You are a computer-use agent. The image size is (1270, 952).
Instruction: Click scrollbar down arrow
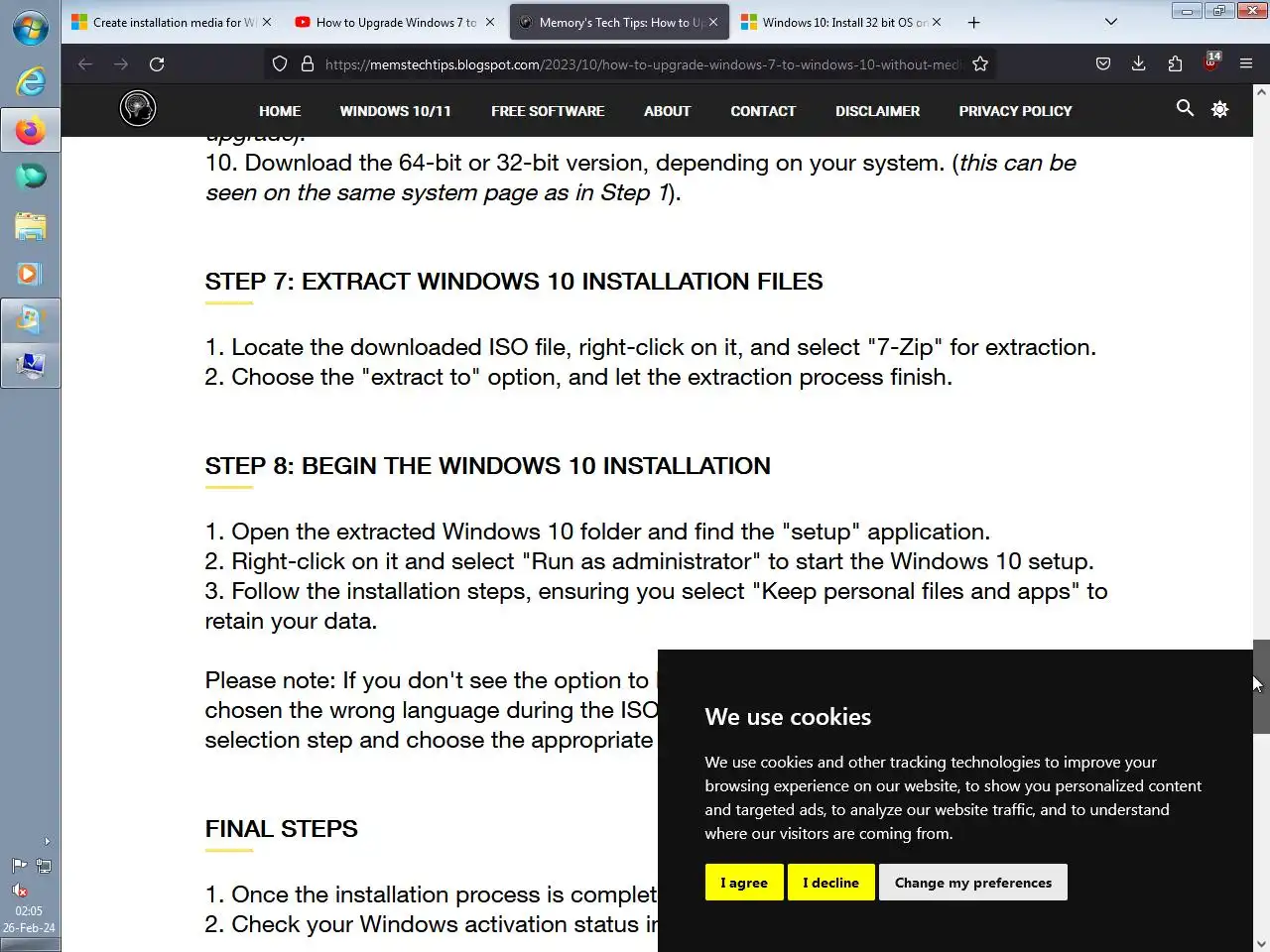(x=1261, y=944)
